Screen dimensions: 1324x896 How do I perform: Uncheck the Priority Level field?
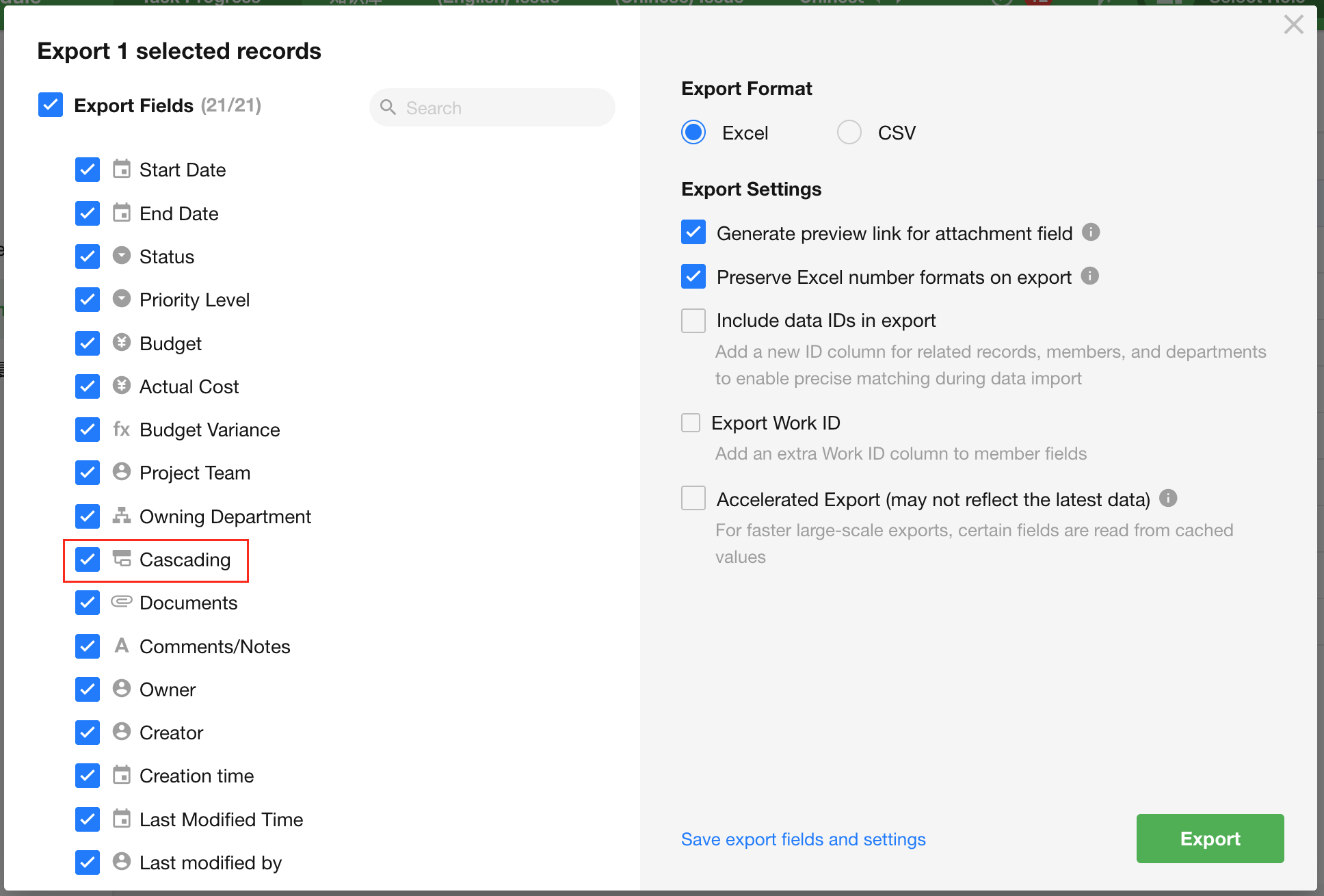click(x=88, y=300)
